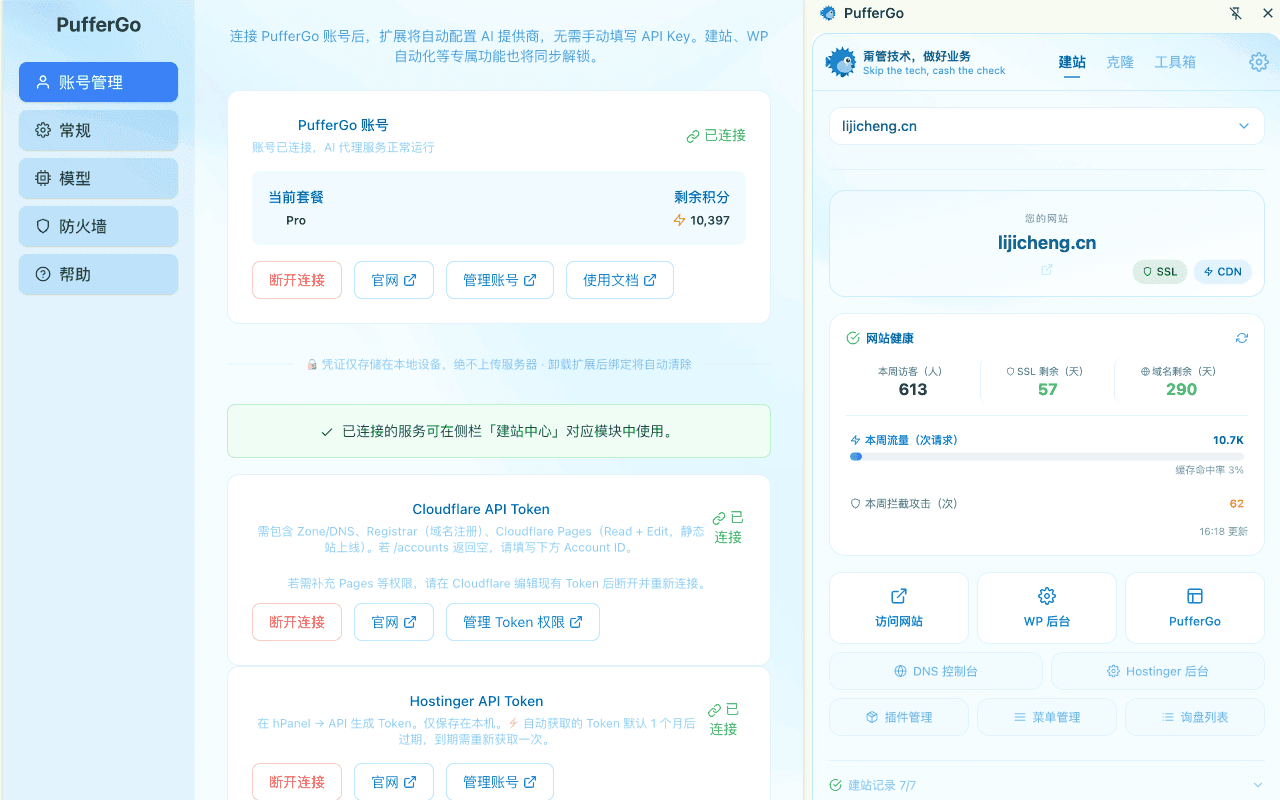Click the lijicheng.cn site name heading

pos(1047,243)
